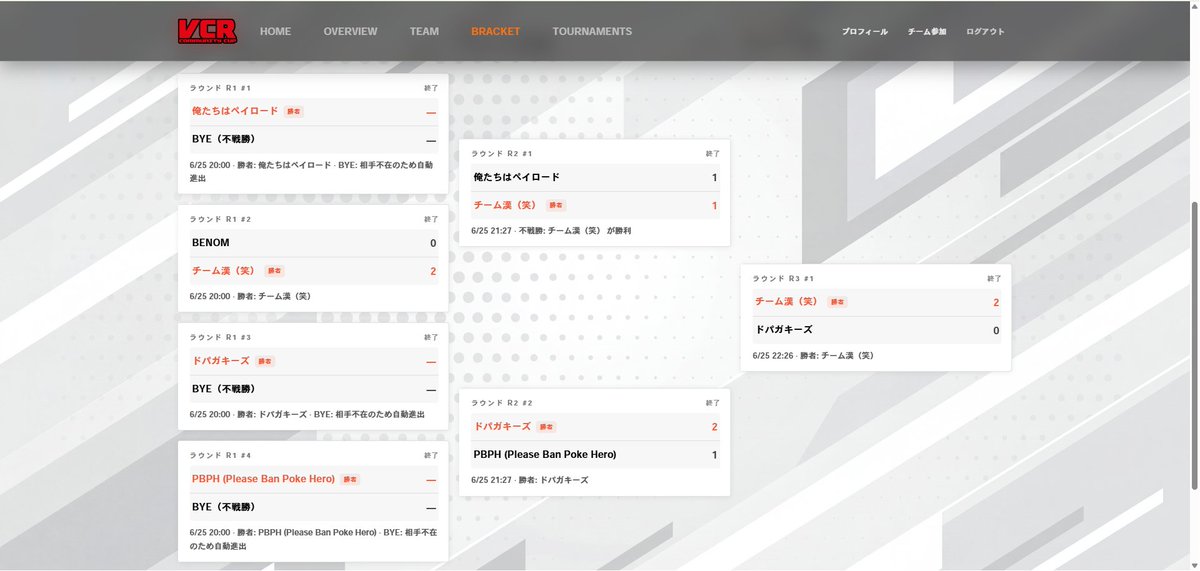This screenshot has height=571, width=1200.
Task: Select チーム漢（笑） in round R1 #2
Action: click(x=223, y=271)
